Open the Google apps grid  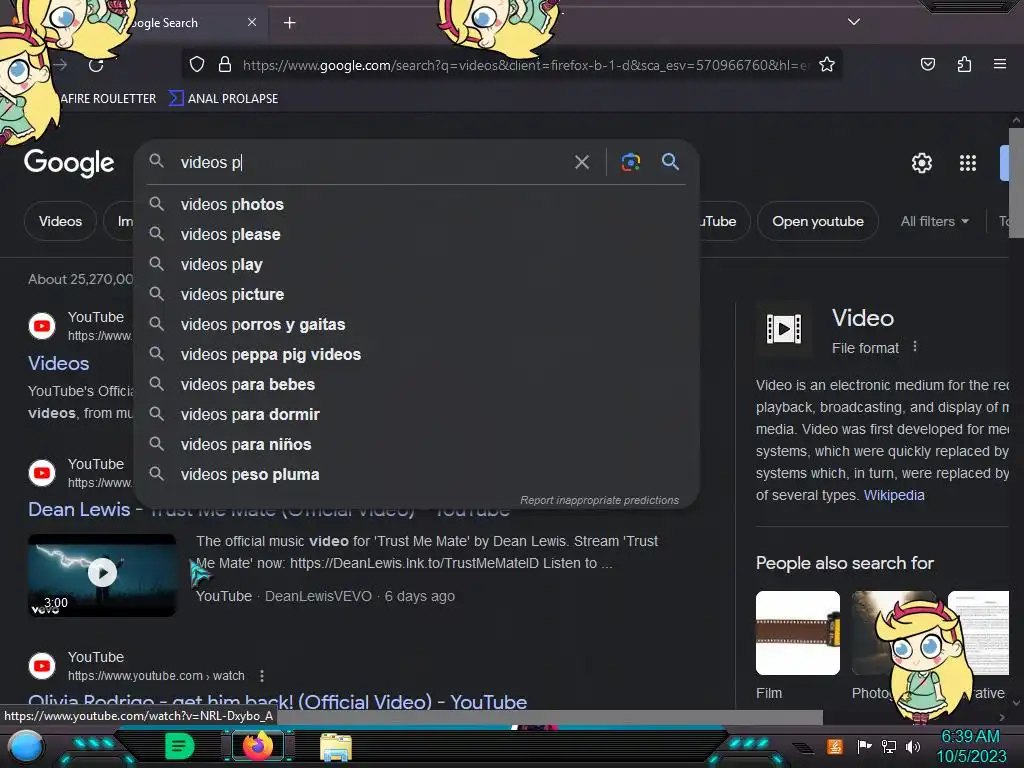pos(968,163)
